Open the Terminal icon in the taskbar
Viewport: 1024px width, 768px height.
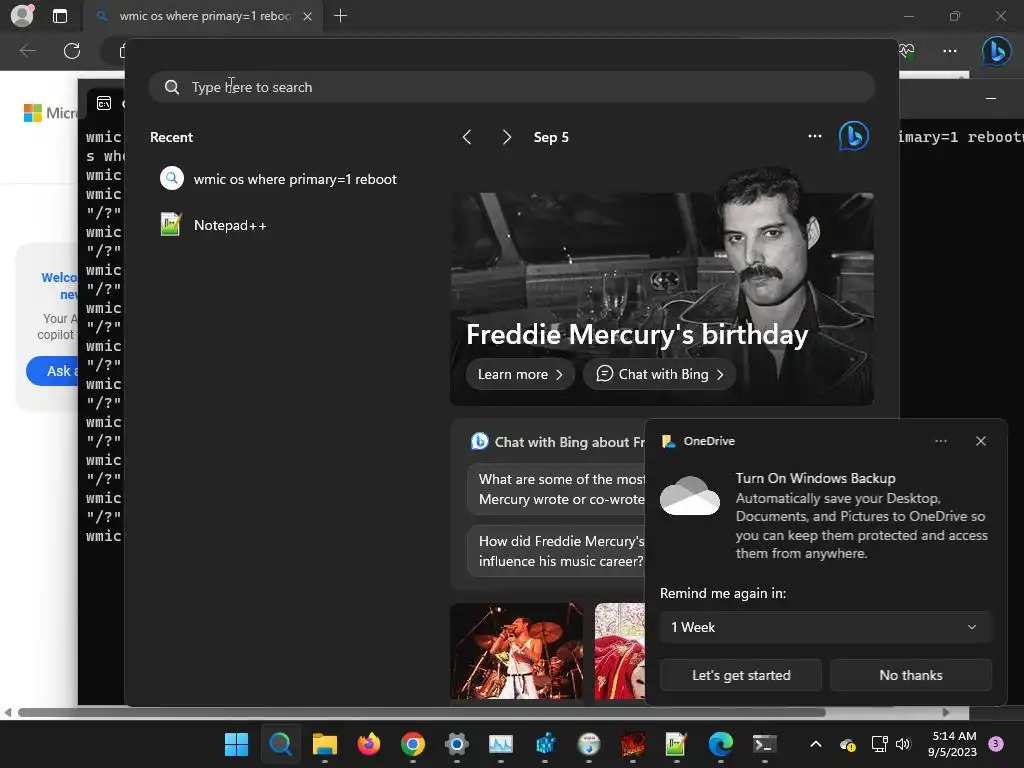point(764,744)
